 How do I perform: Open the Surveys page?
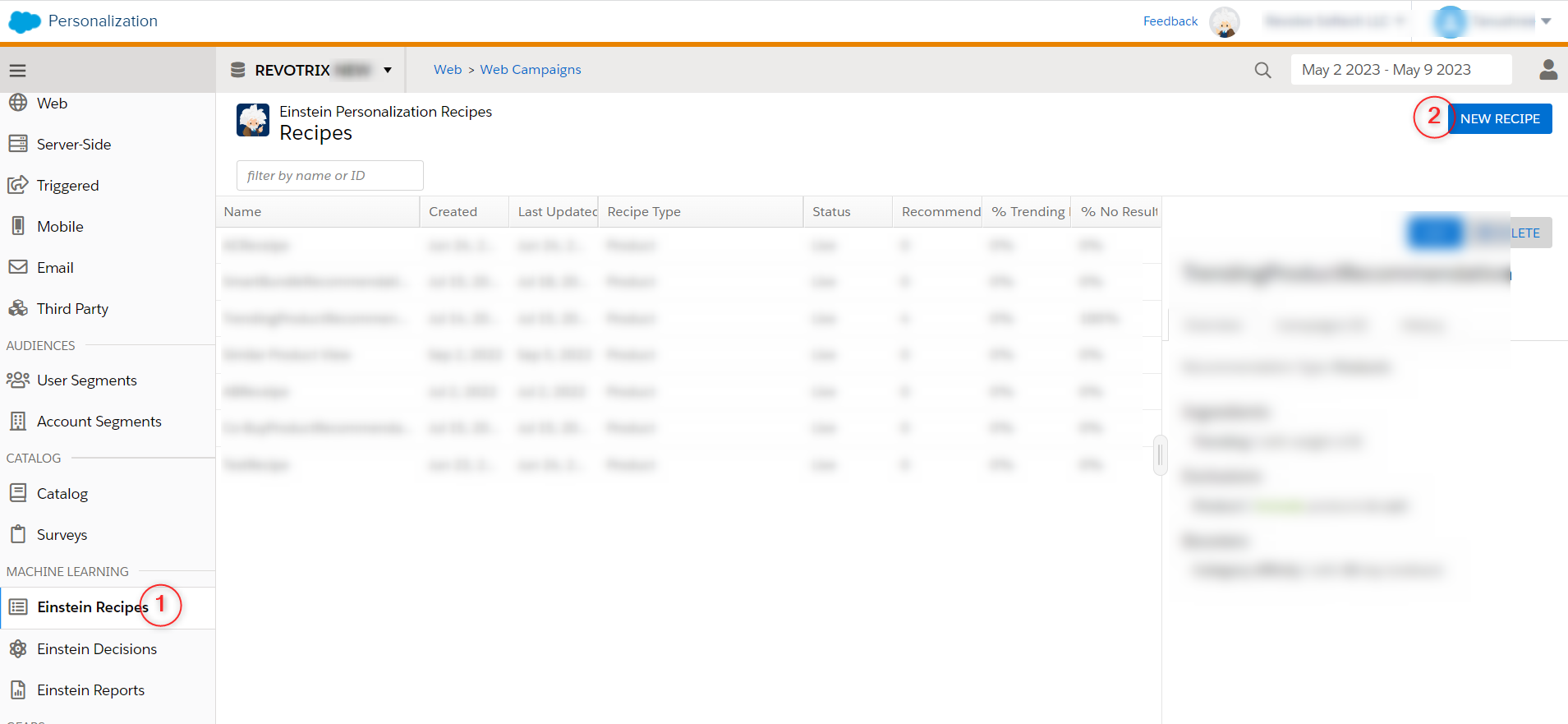(x=62, y=534)
